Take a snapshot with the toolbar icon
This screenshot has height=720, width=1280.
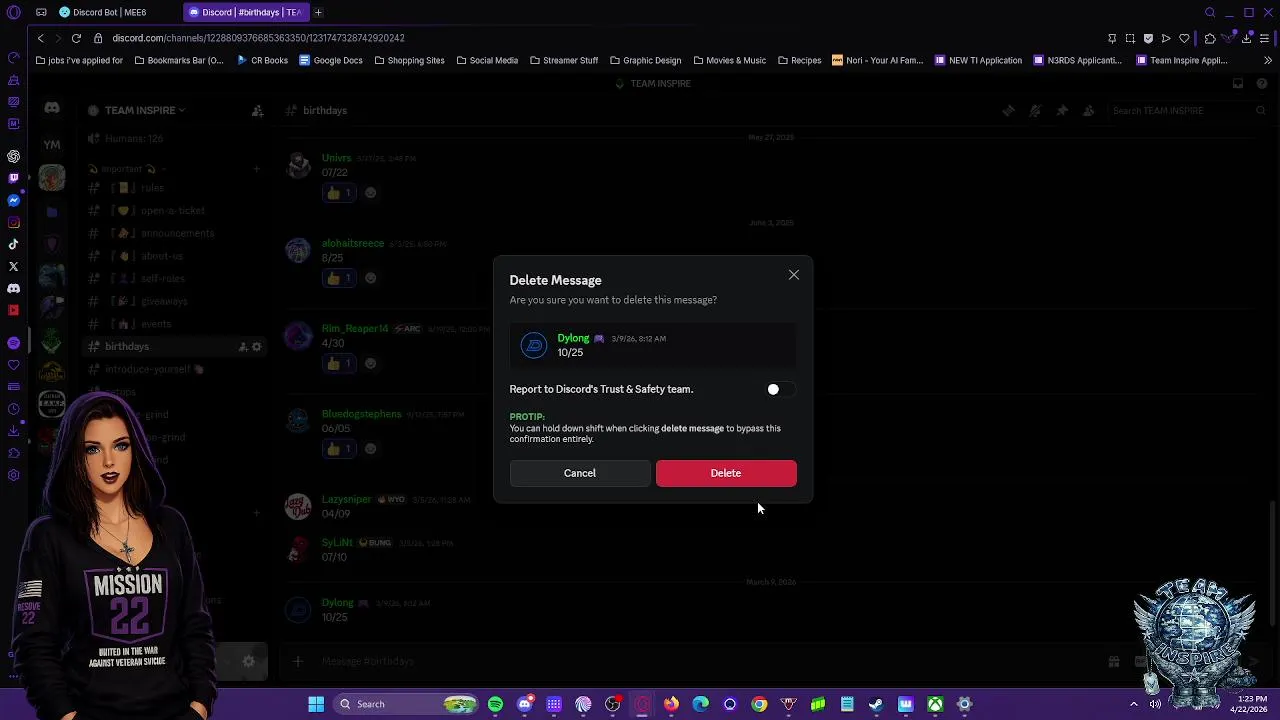coord(1130,38)
